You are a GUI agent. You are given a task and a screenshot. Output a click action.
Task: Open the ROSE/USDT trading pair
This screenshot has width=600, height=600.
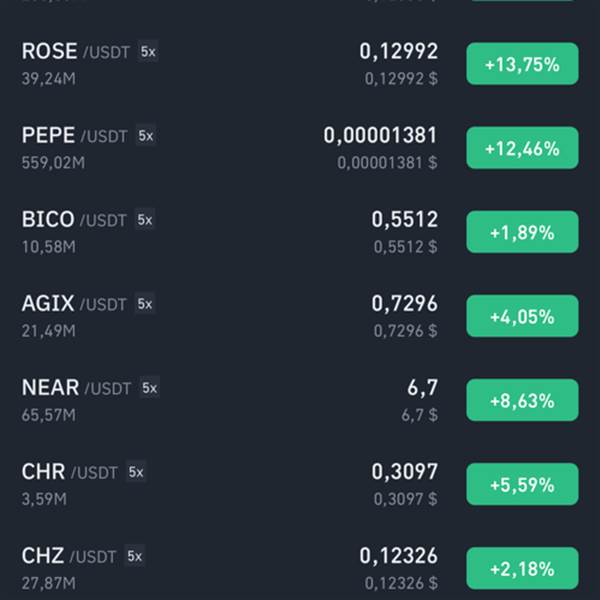(x=300, y=64)
